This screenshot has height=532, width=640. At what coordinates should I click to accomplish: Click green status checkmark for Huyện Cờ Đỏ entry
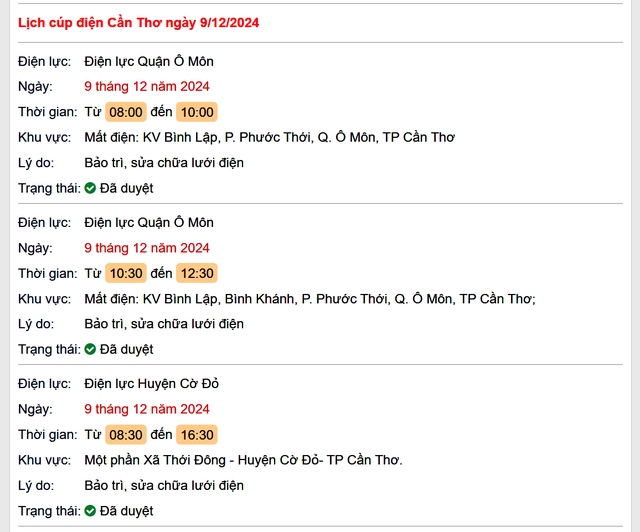[90, 511]
